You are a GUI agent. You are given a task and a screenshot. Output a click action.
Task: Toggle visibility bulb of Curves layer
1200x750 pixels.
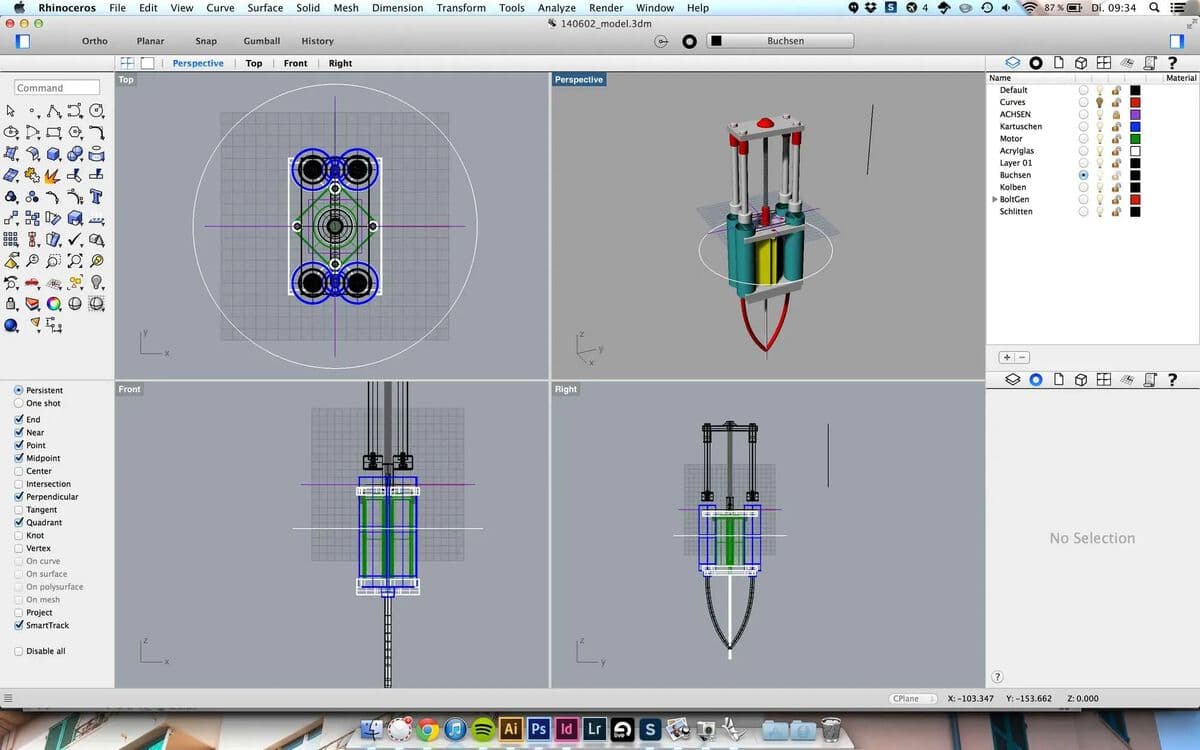point(1100,102)
